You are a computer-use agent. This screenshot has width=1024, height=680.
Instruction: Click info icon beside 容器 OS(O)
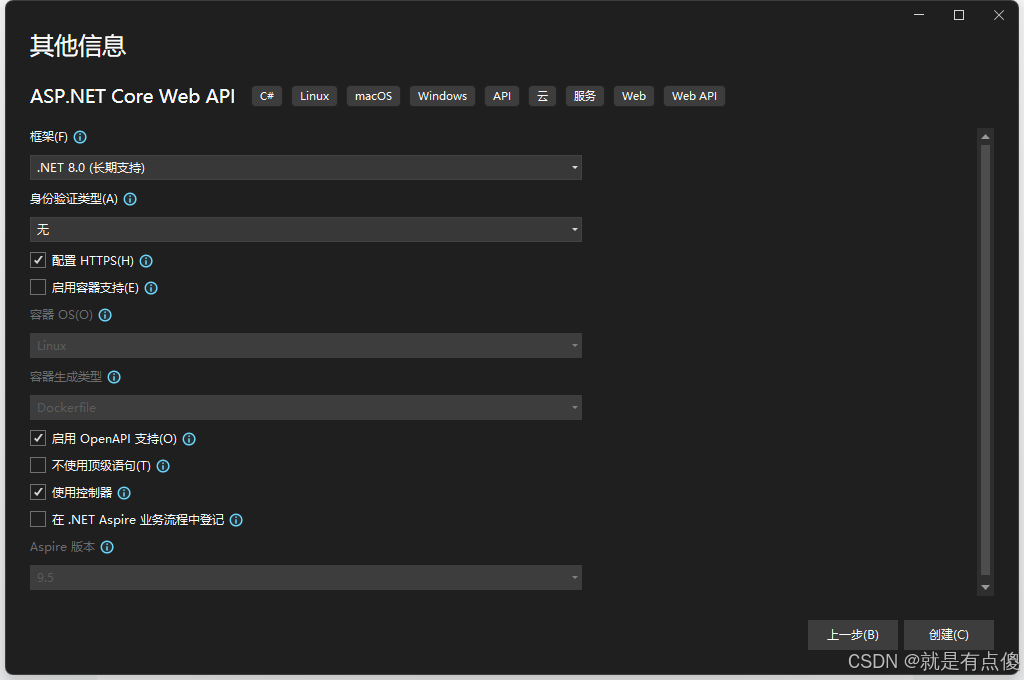[x=105, y=316]
